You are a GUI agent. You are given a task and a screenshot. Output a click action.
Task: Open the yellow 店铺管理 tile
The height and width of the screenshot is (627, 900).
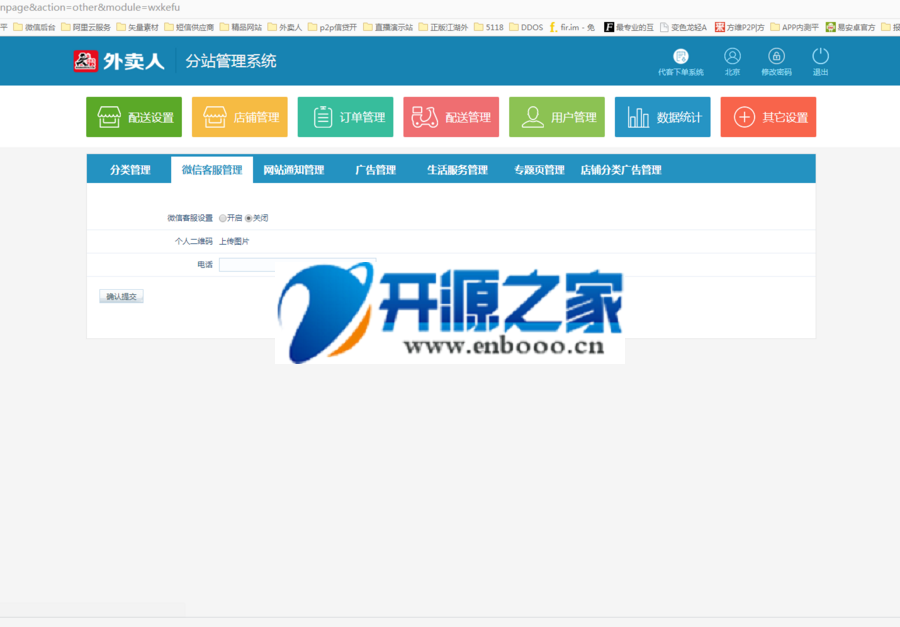click(239, 117)
